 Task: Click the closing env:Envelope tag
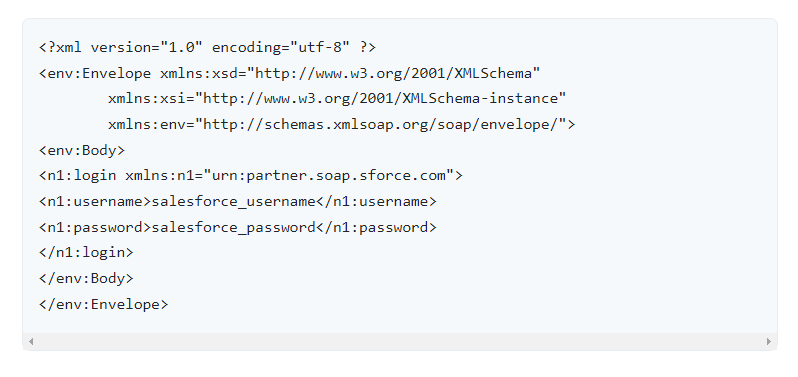click(103, 305)
